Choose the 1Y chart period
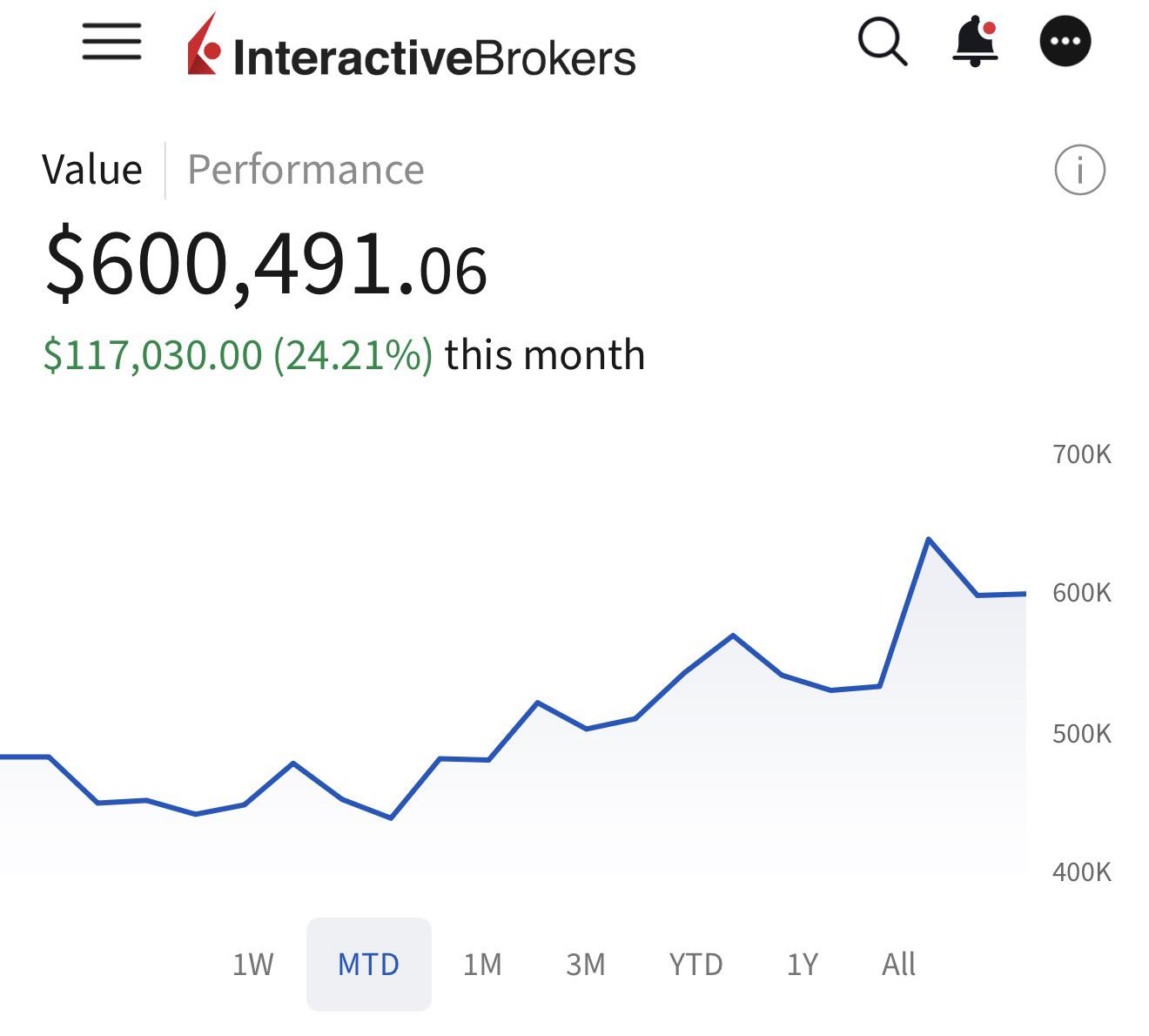 point(803,964)
